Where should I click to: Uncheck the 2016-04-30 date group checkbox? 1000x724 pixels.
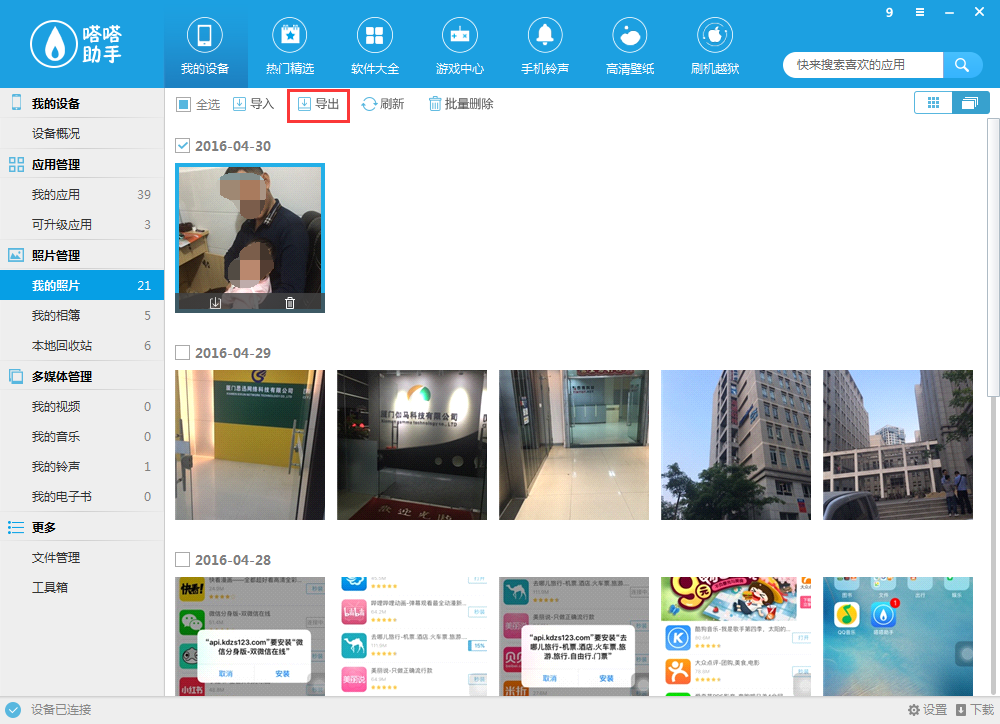(x=182, y=146)
